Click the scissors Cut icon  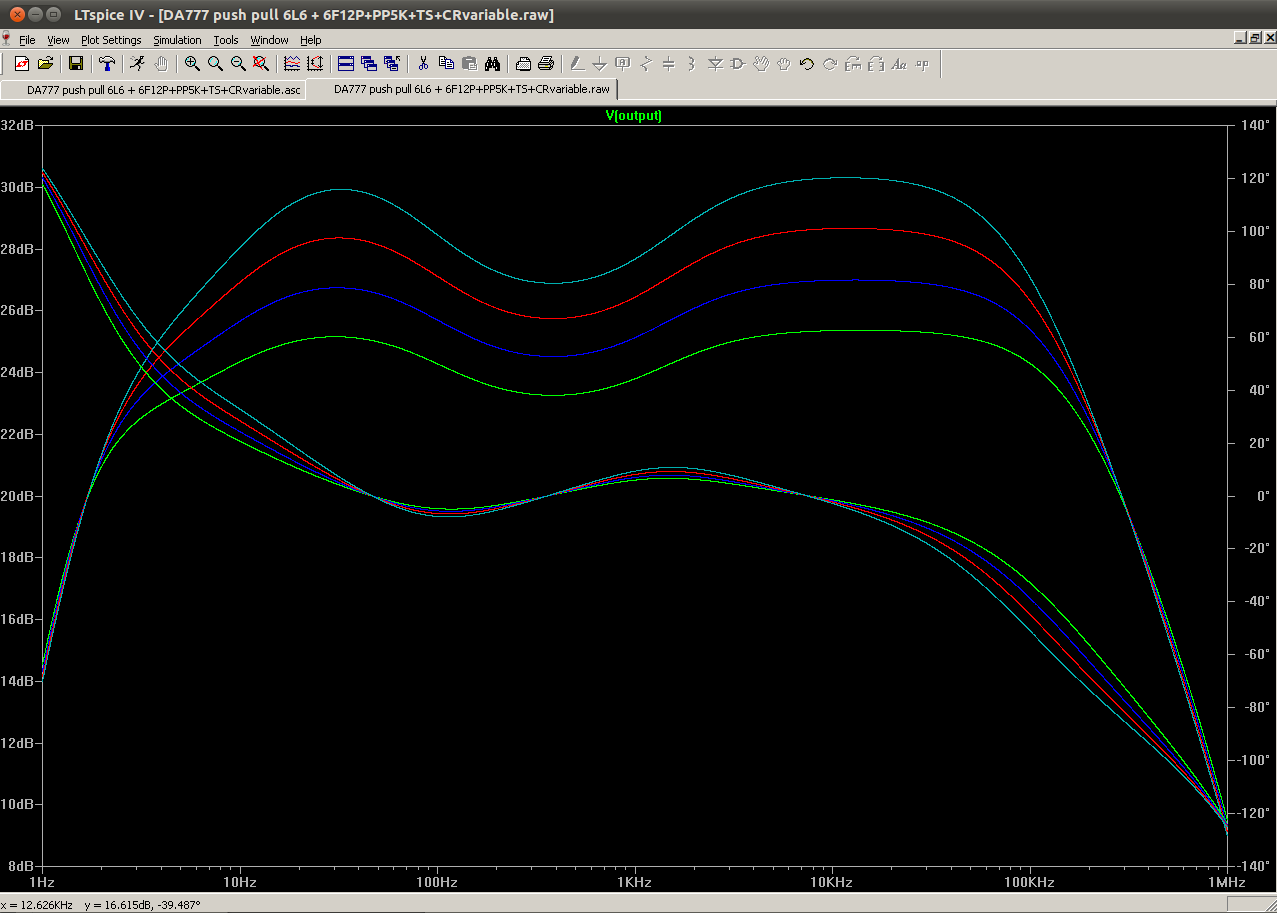423,64
